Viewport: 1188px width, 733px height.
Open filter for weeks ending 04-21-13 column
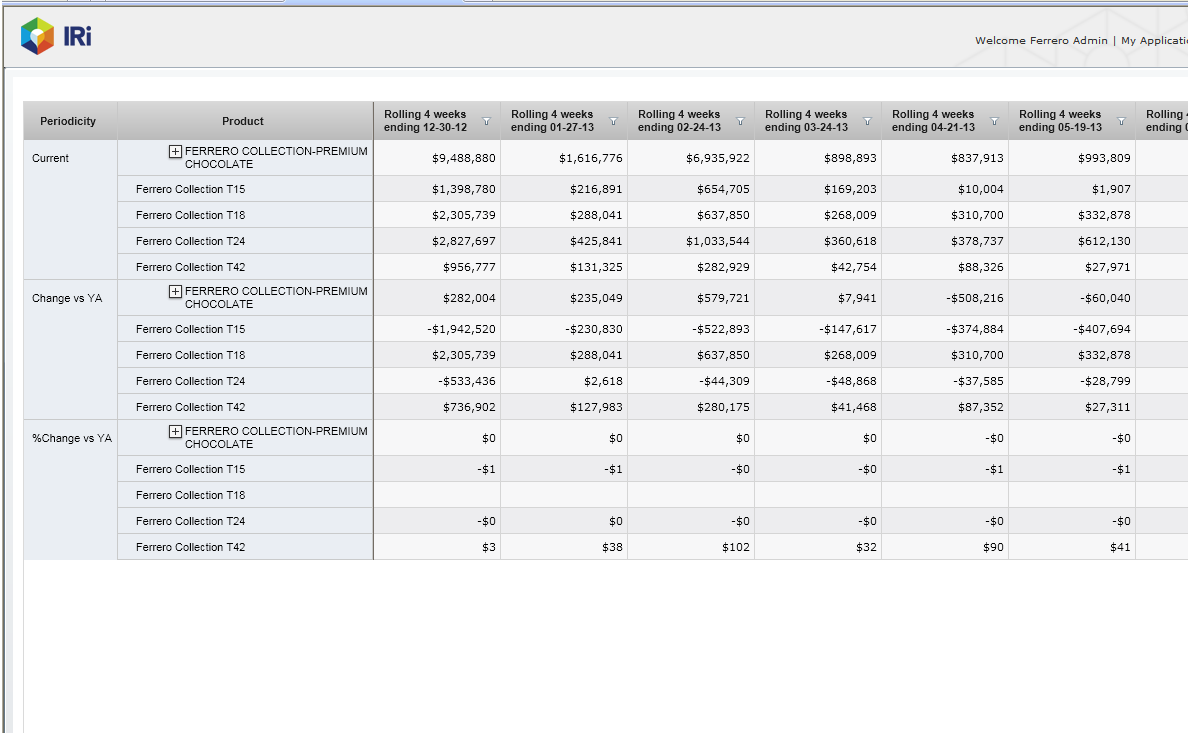pyautogui.click(x=995, y=121)
